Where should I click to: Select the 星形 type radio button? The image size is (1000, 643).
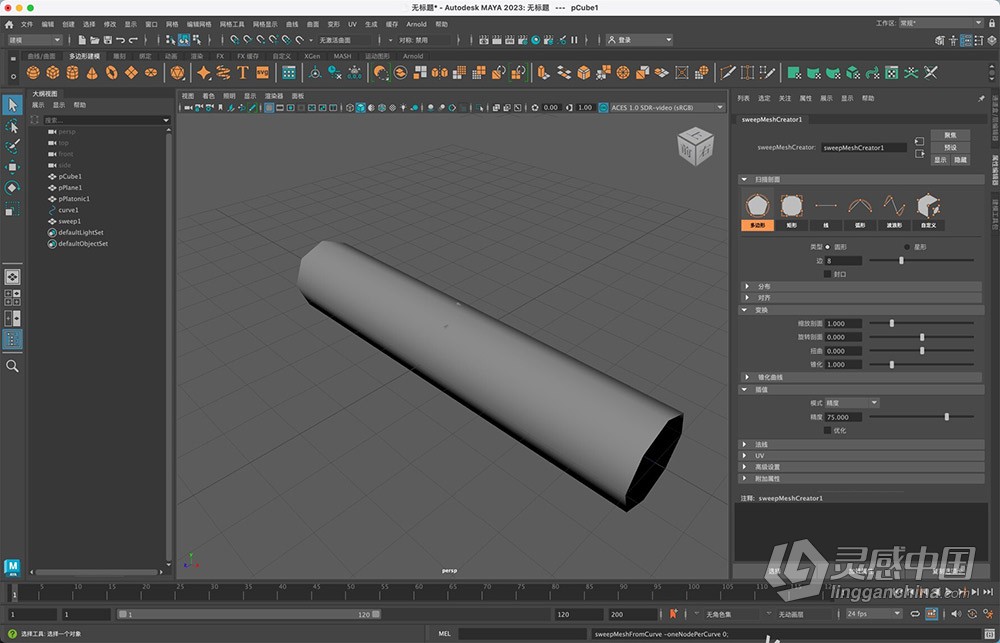click(906, 246)
